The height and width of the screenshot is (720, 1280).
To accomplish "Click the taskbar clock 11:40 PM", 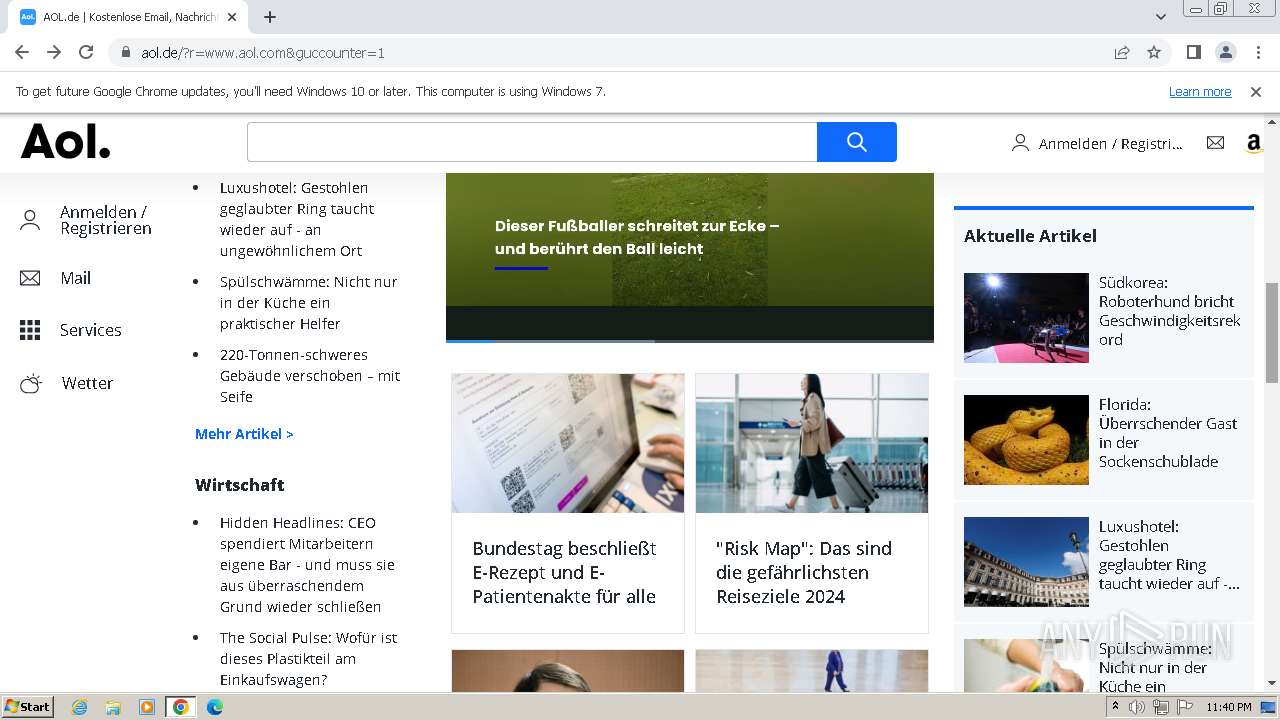I will click(x=1229, y=707).
